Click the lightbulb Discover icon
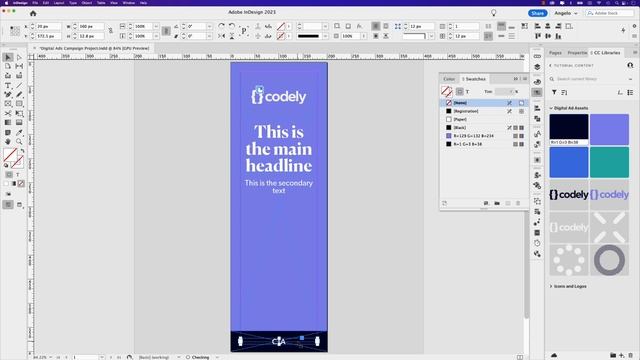The image size is (640, 360). click(493, 13)
